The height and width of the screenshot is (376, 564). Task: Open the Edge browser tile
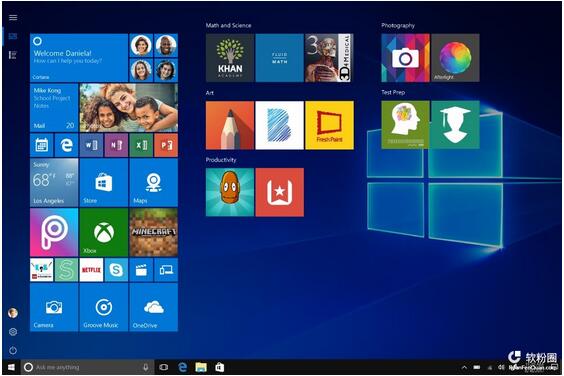pyautogui.click(x=67, y=145)
